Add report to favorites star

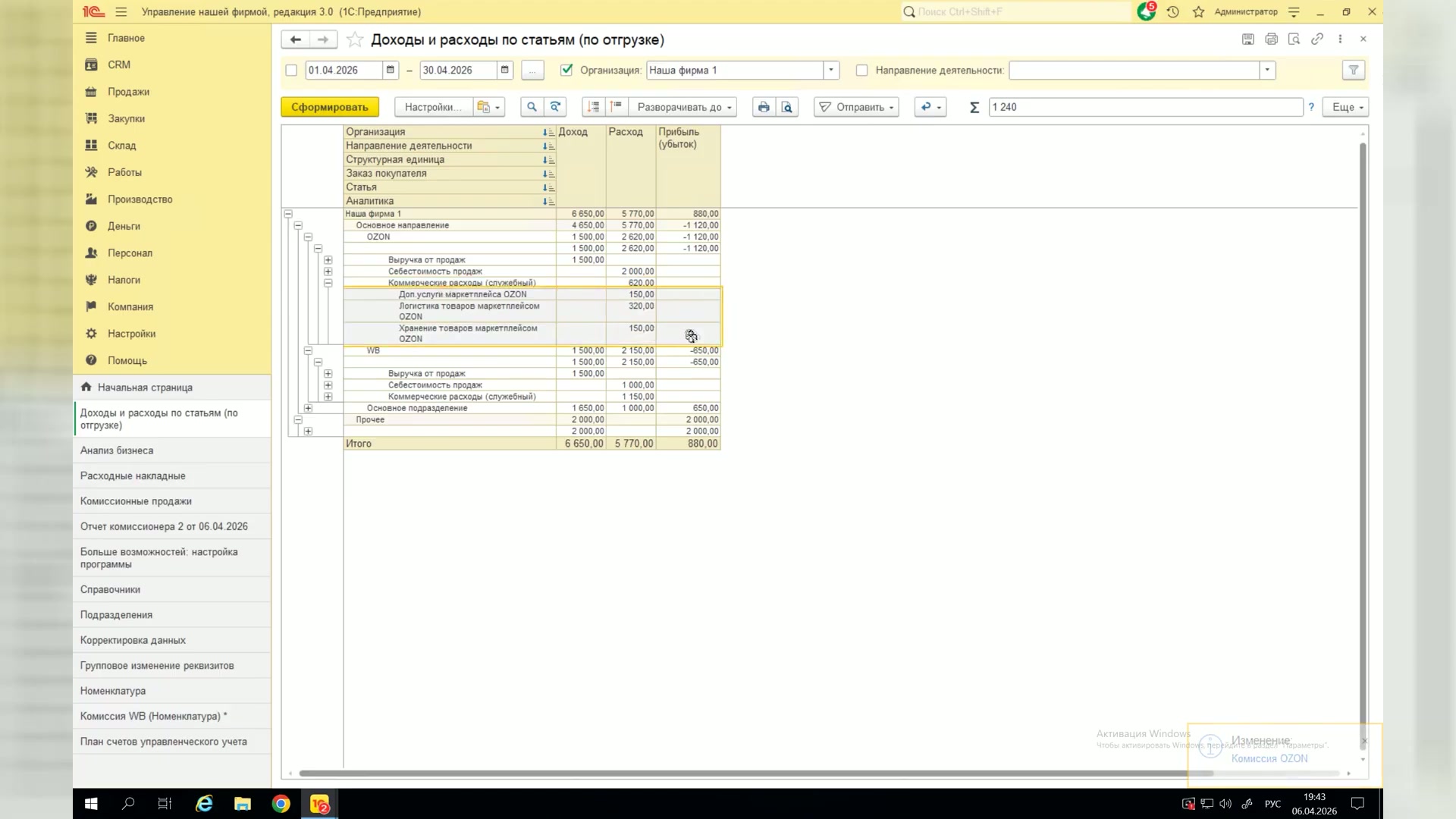tap(354, 39)
